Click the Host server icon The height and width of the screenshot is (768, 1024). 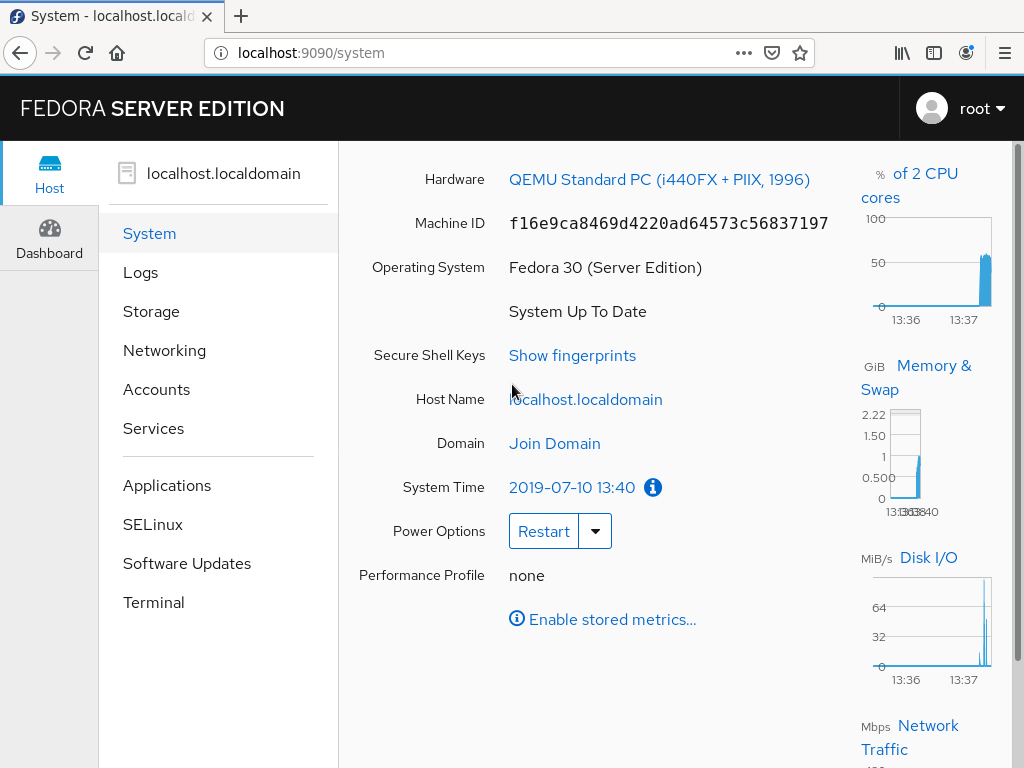click(50, 163)
